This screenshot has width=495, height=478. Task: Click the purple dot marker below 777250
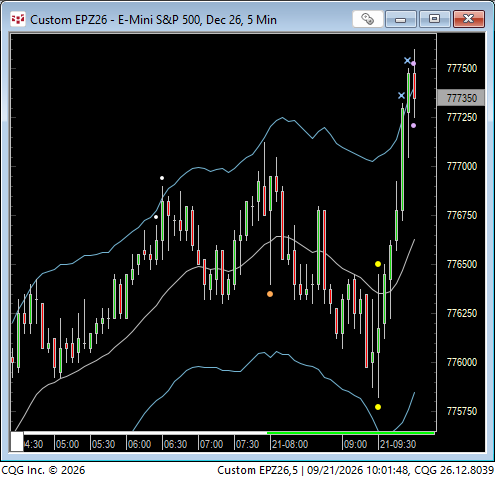[x=413, y=126]
